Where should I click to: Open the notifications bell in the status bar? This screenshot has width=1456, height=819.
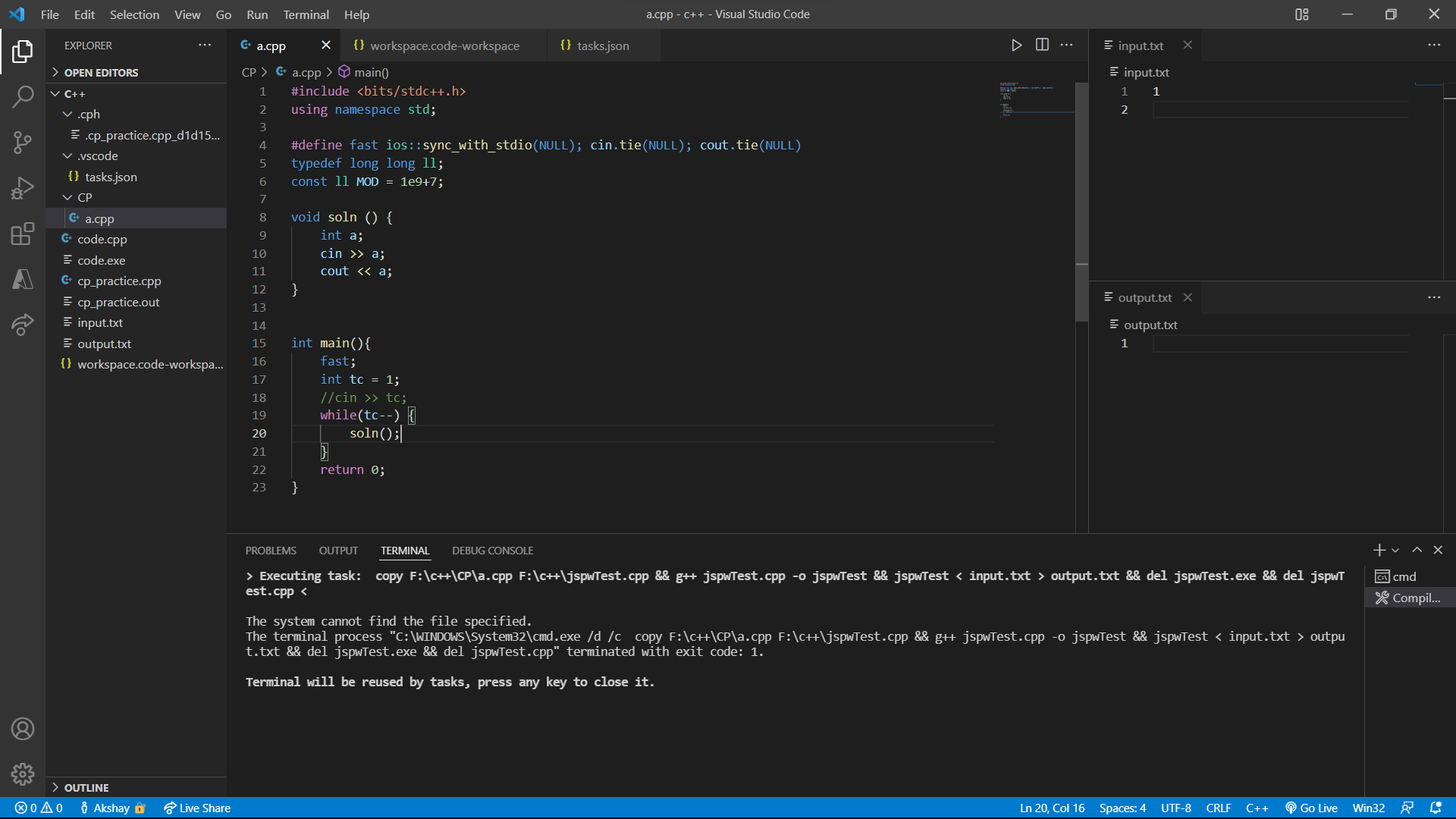pyautogui.click(x=1437, y=808)
